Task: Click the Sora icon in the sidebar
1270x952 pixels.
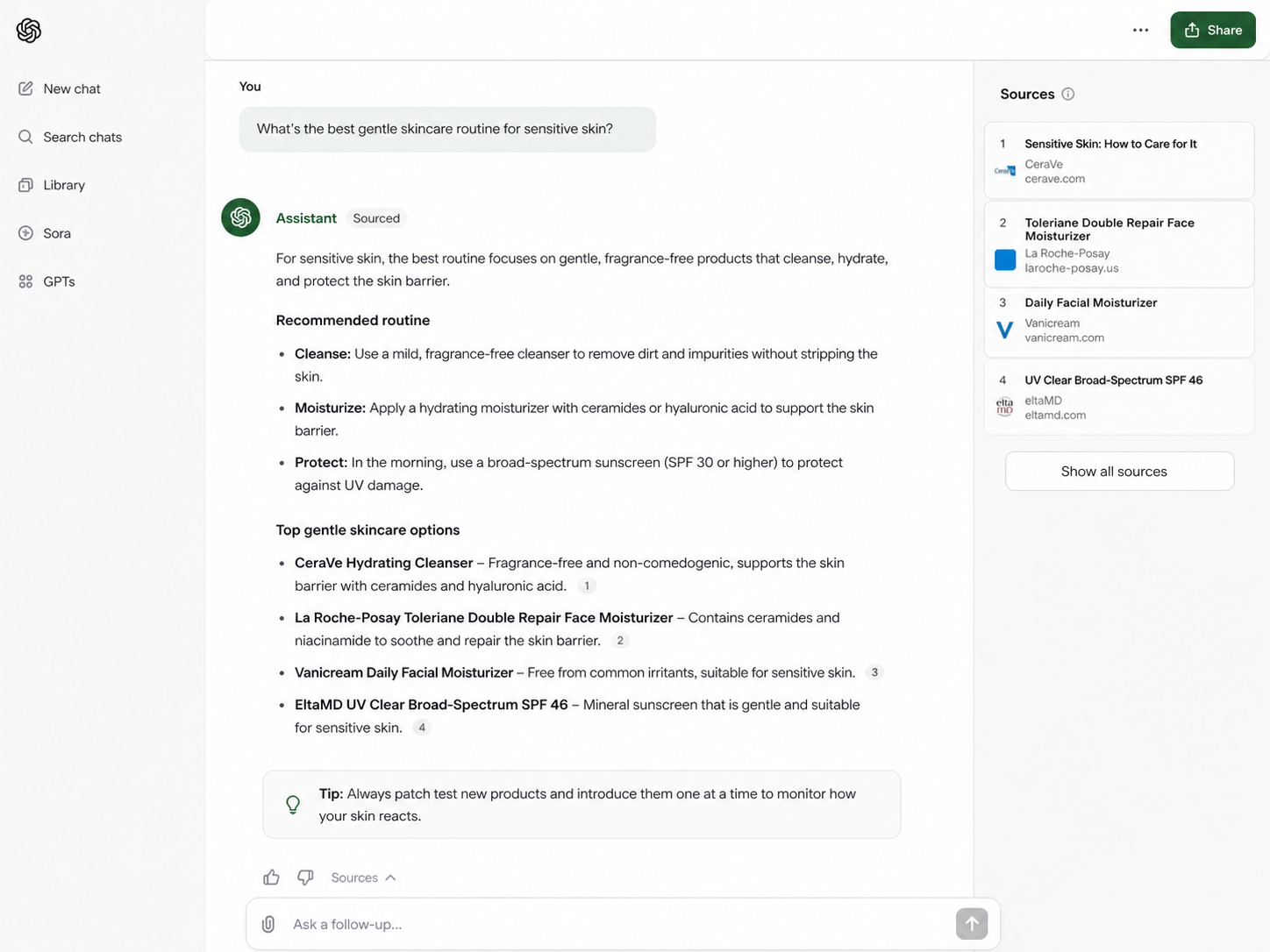Action: [x=25, y=233]
